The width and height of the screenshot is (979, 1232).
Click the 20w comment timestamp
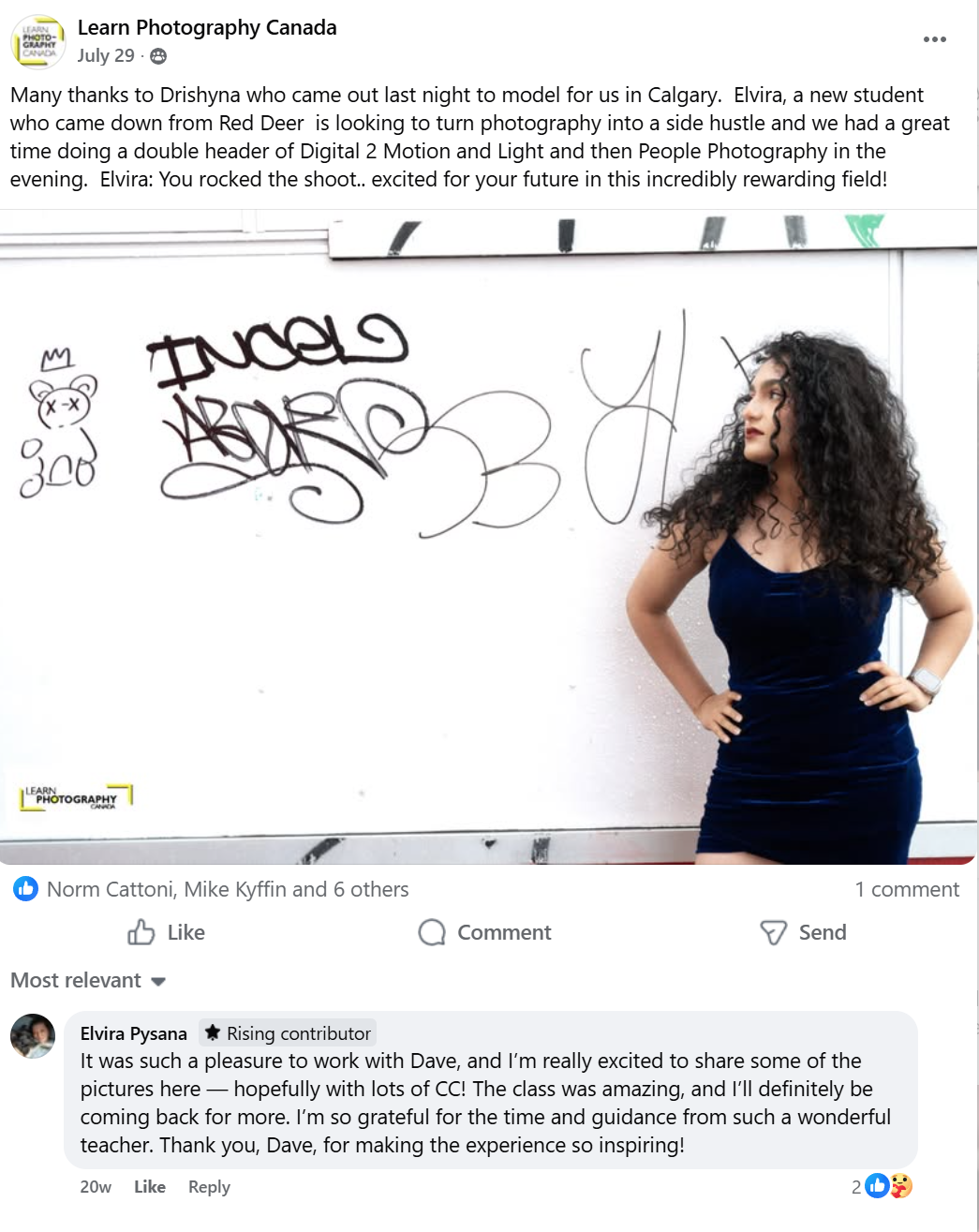click(96, 1187)
